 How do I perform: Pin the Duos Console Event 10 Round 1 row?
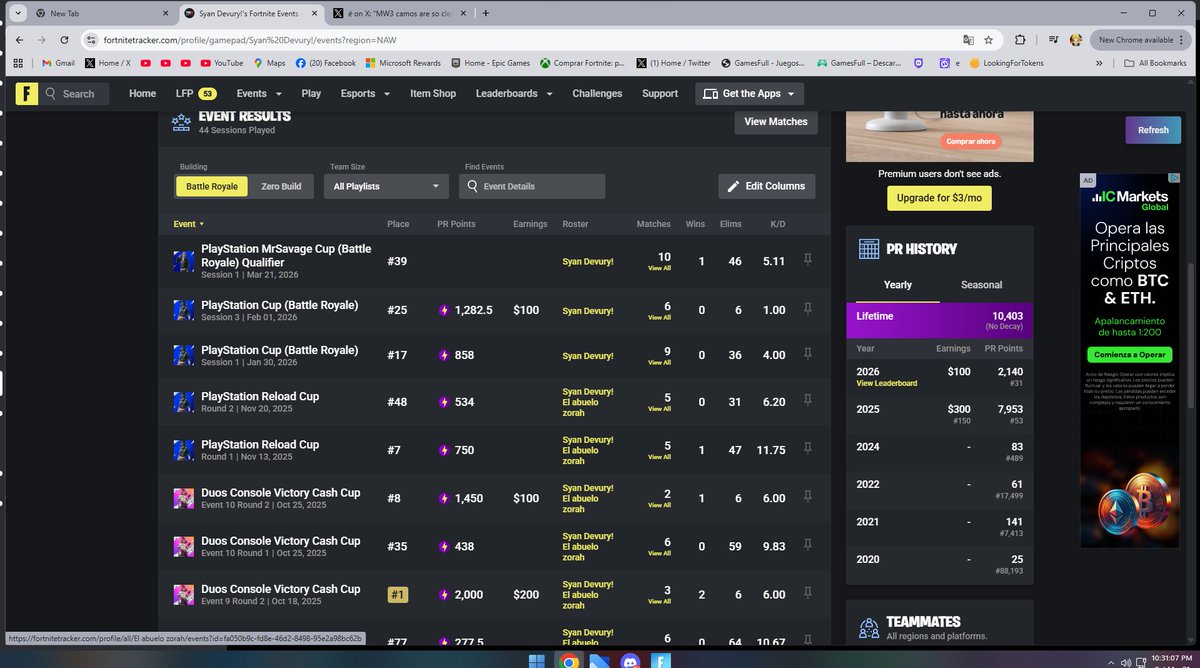pyautogui.click(x=808, y=546)
